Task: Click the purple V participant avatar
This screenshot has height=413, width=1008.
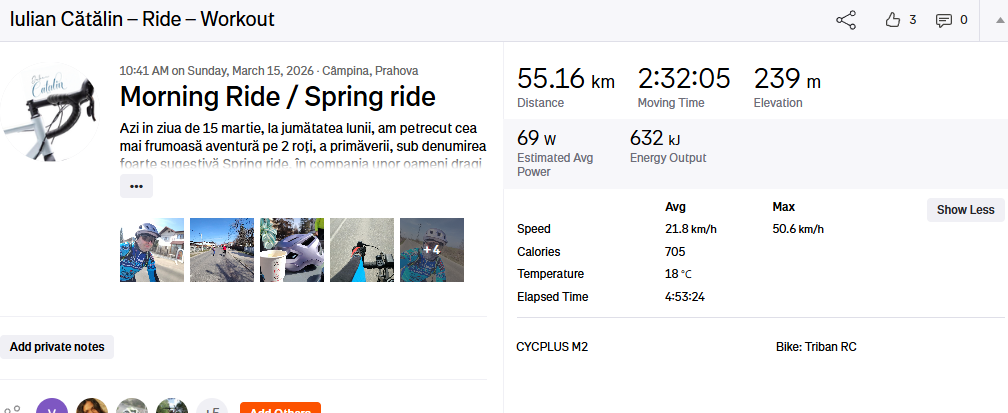Action: (x=52, y=407)
